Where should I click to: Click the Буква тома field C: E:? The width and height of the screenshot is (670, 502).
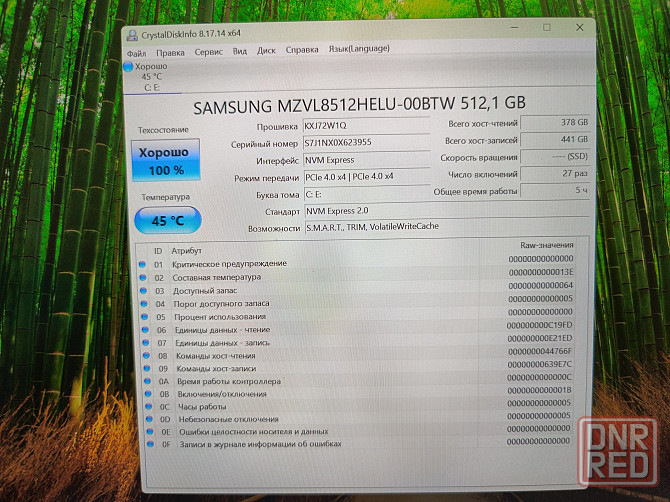[366, 194]
